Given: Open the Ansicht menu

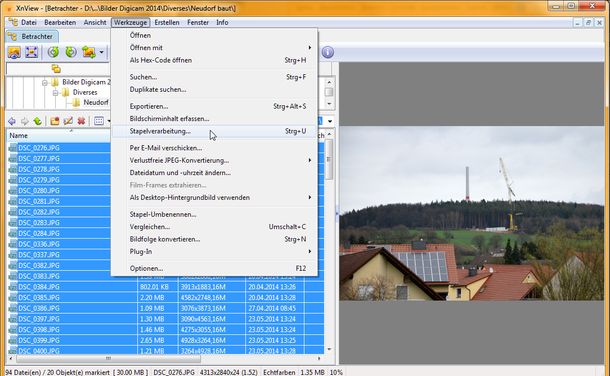Looking at the screenshot, I should coord(95,22).
